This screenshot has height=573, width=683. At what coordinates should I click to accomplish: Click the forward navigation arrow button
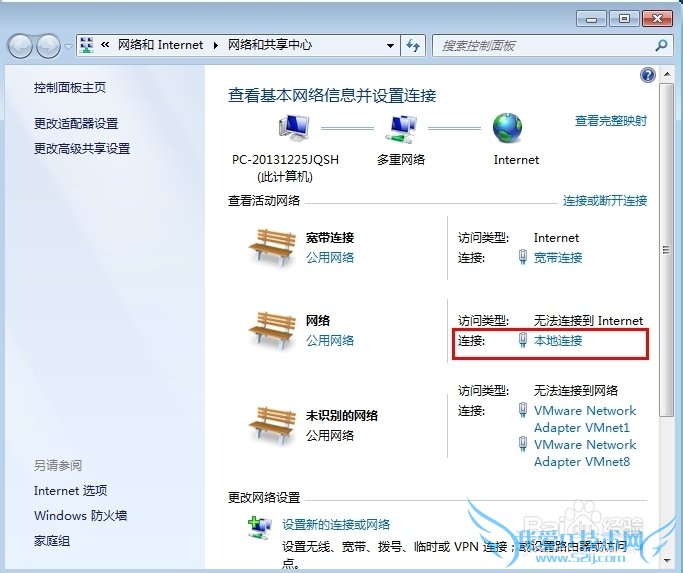click(48, 46)
